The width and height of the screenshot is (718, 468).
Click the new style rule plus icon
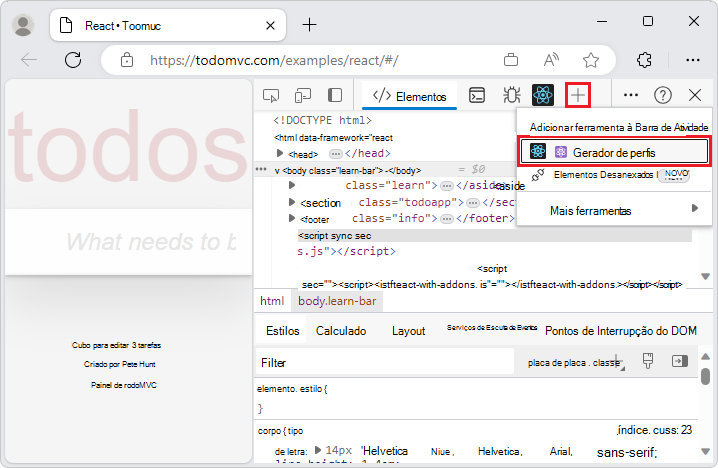(617, 361)
